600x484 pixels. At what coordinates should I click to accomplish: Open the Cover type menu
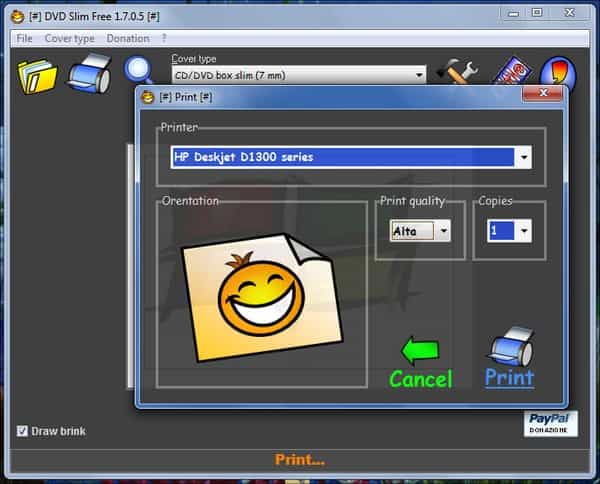click(x=70, y=39)
